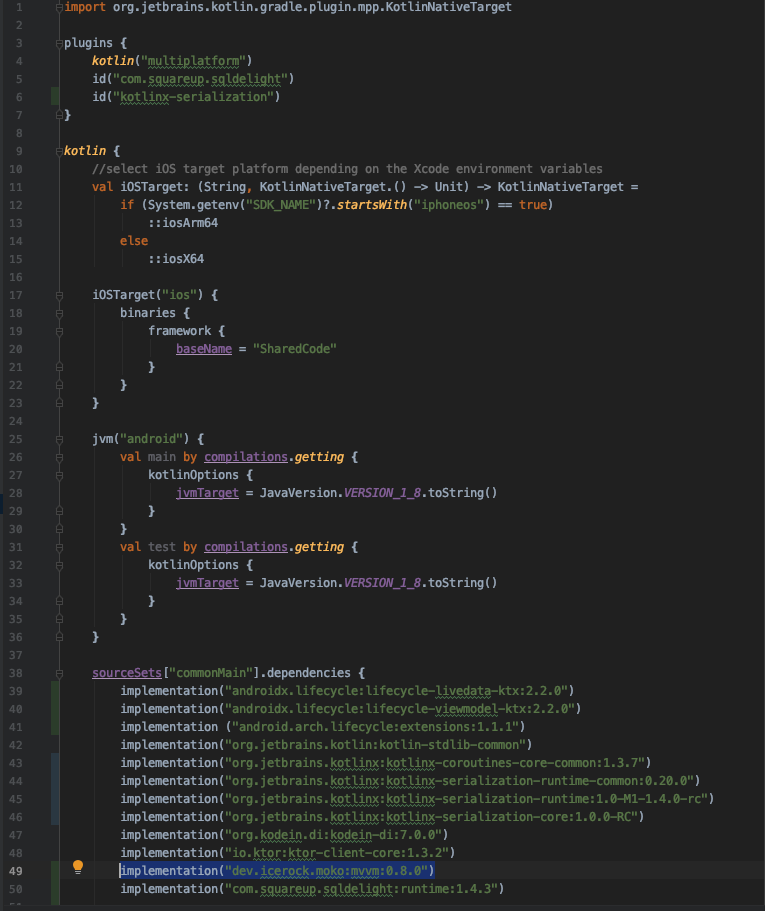Click the KotlinNativeTarget import statement
The height and width of the screenshot is (911, 765).
tap(288, 7)
